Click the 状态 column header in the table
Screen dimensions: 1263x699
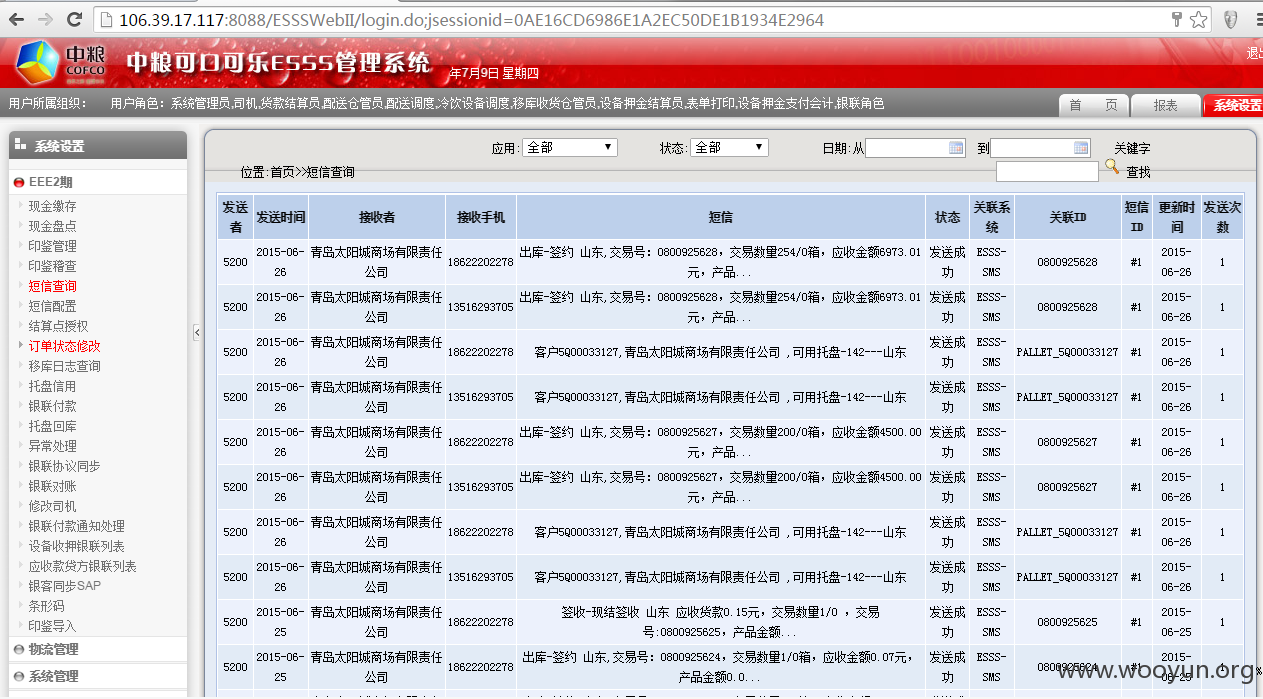(x=947, y=217)
